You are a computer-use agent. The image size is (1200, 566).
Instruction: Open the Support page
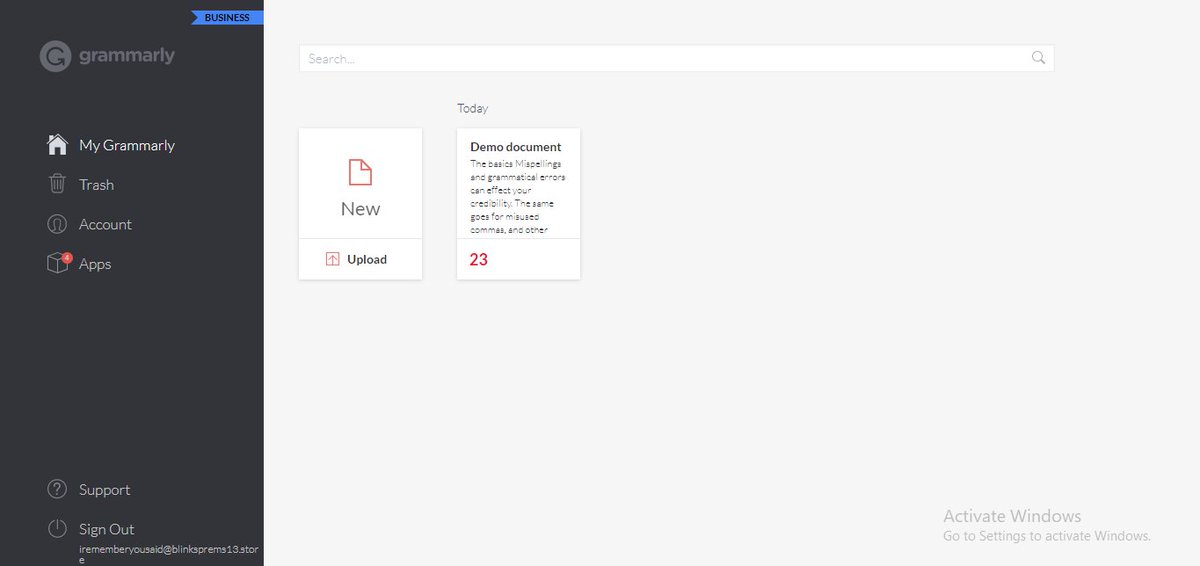(x=105, y=490)
